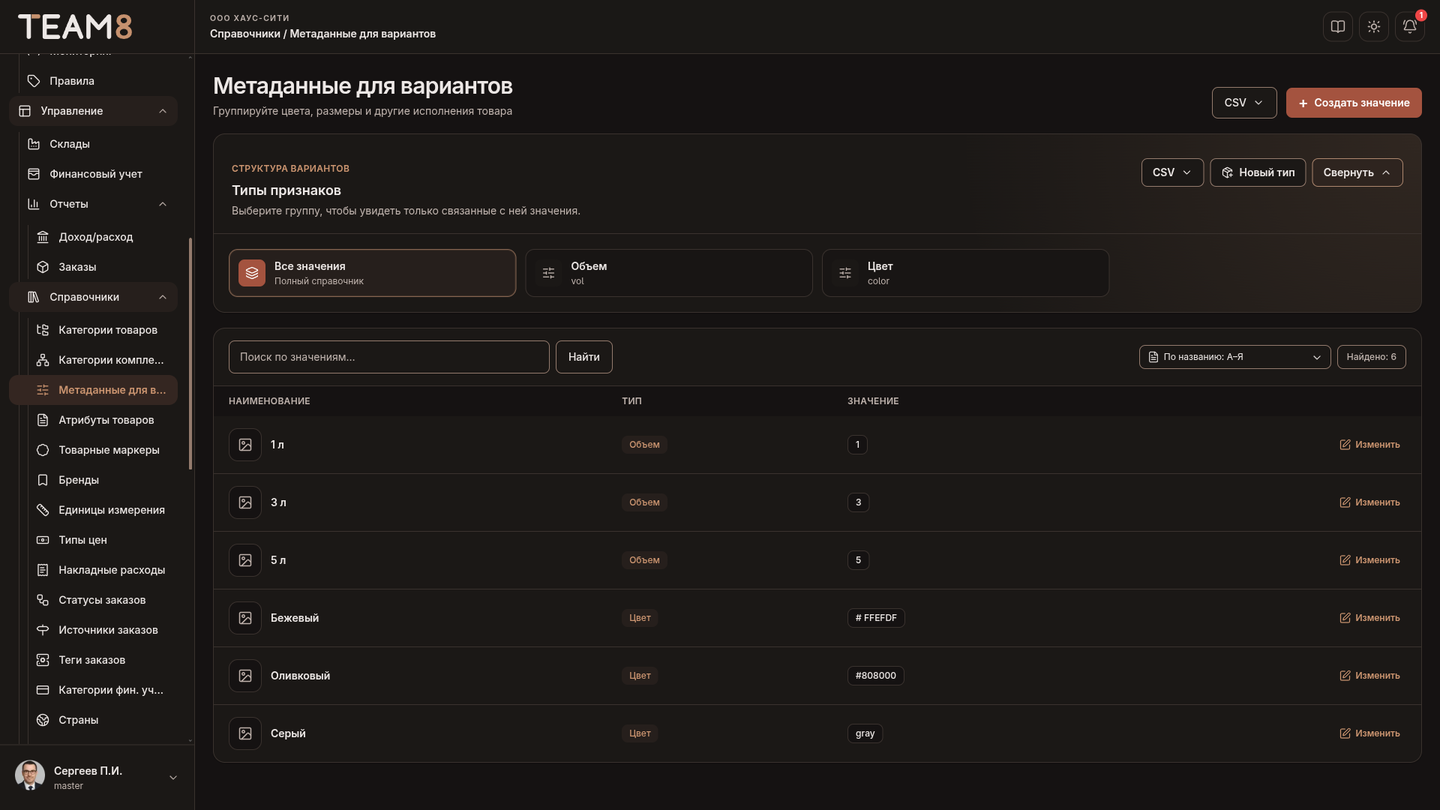Open the sort dropdown По названию: А–Я
The height and width of the screenshot is (810, 1440).
click(1235, 357)
